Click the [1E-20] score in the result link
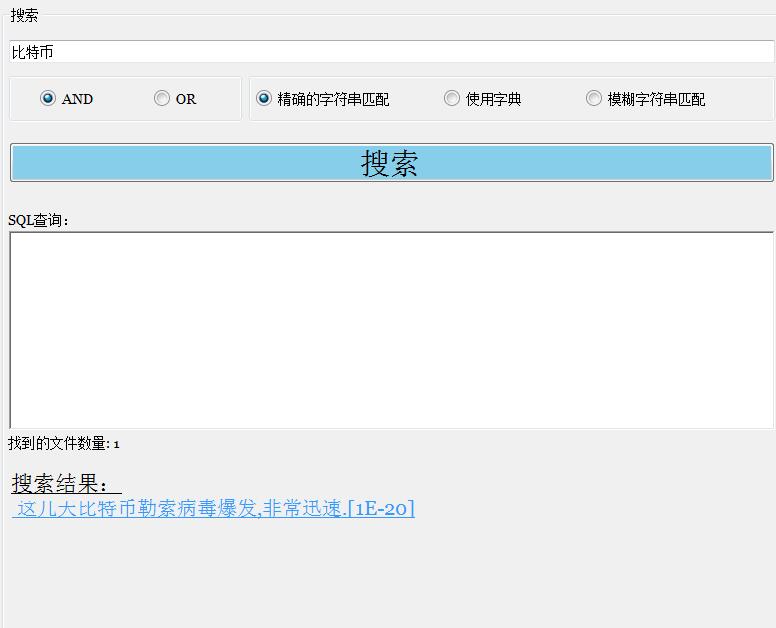This screenshot has height=628, width=776. click(x=381, y=508)
